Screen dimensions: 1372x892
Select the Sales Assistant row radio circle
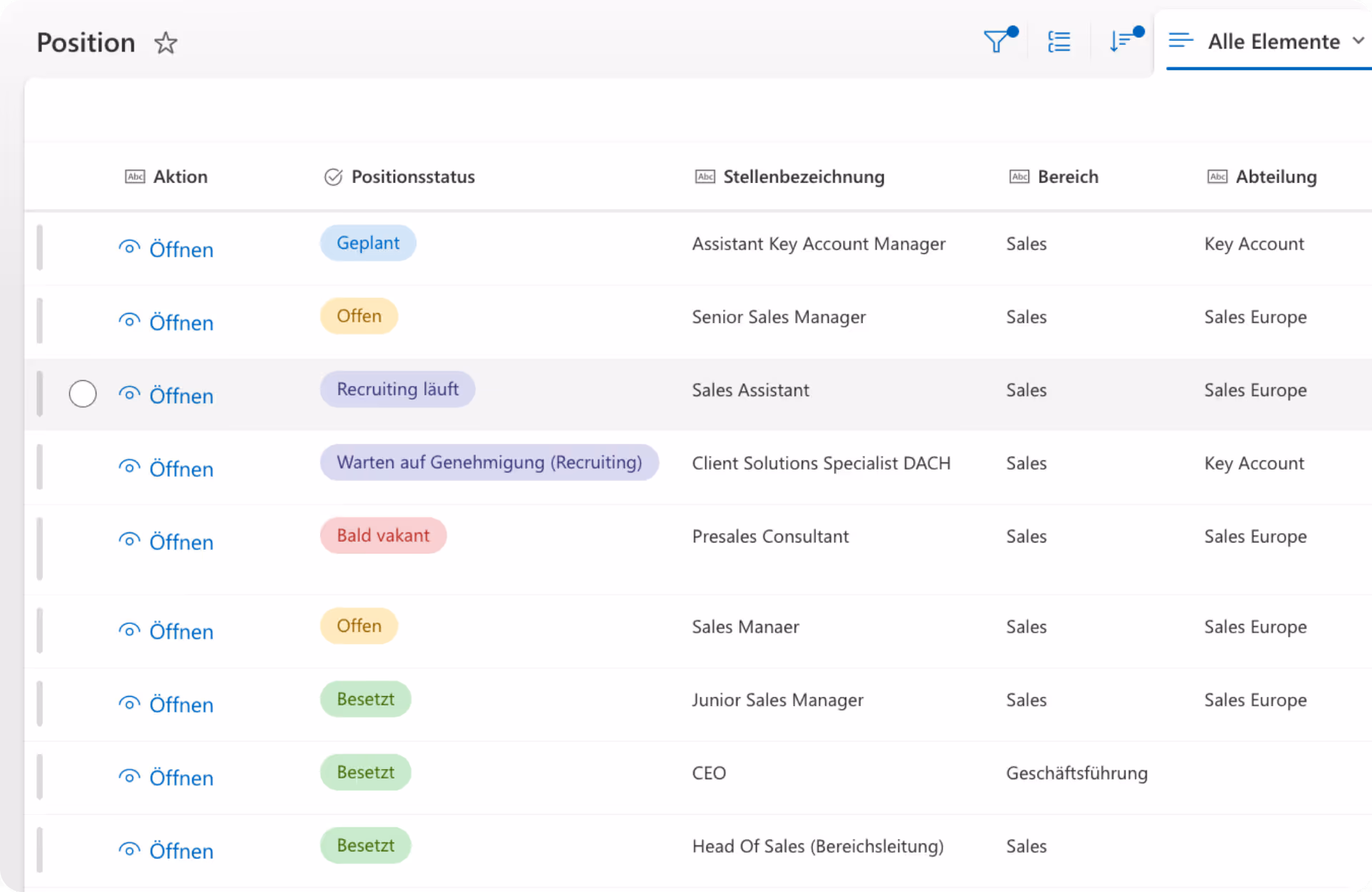[83, 393]
